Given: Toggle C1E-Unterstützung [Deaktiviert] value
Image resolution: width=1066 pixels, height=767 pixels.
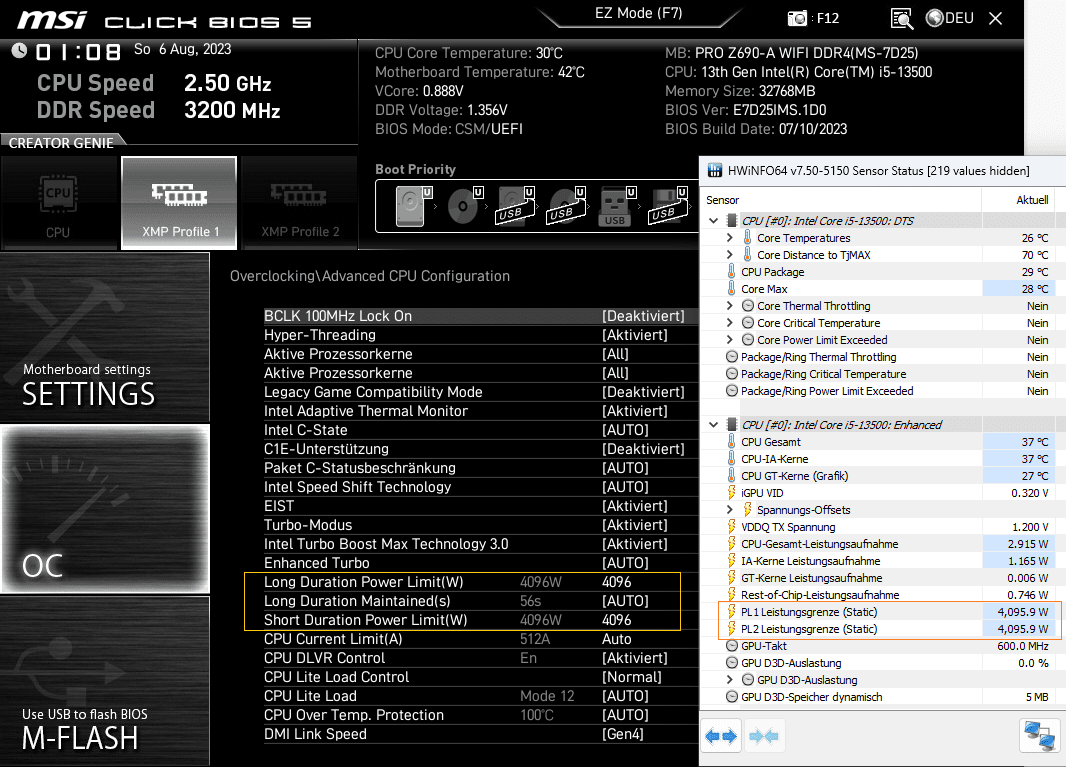Looking at the screenshot, I should click(642, 449).
